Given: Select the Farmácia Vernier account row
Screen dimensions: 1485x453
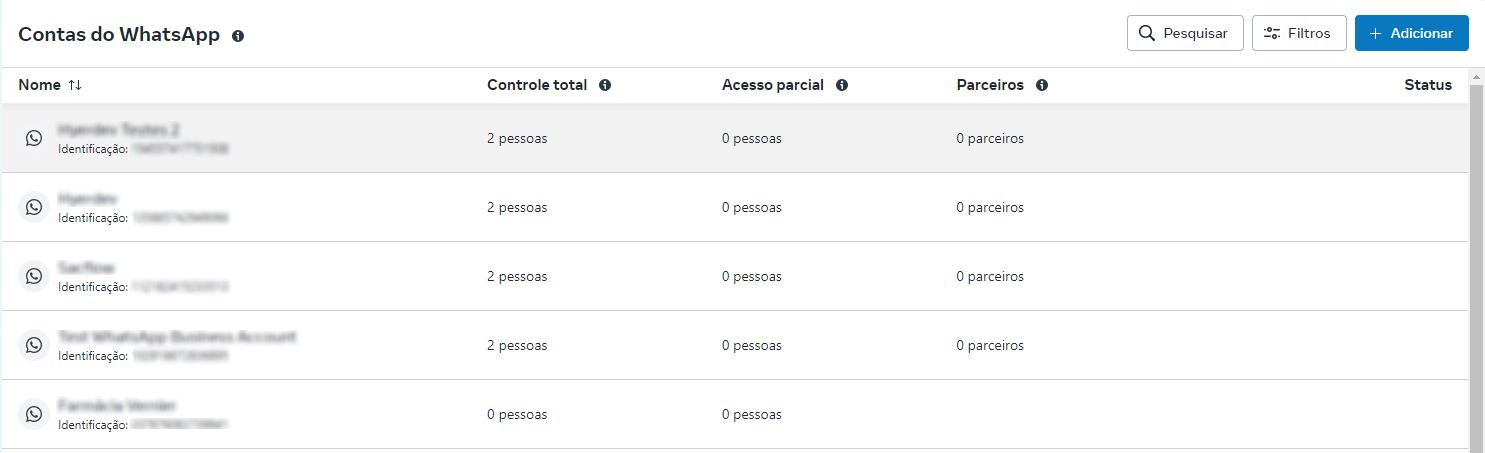Looking at the screenshot, I should coord(117,406).
